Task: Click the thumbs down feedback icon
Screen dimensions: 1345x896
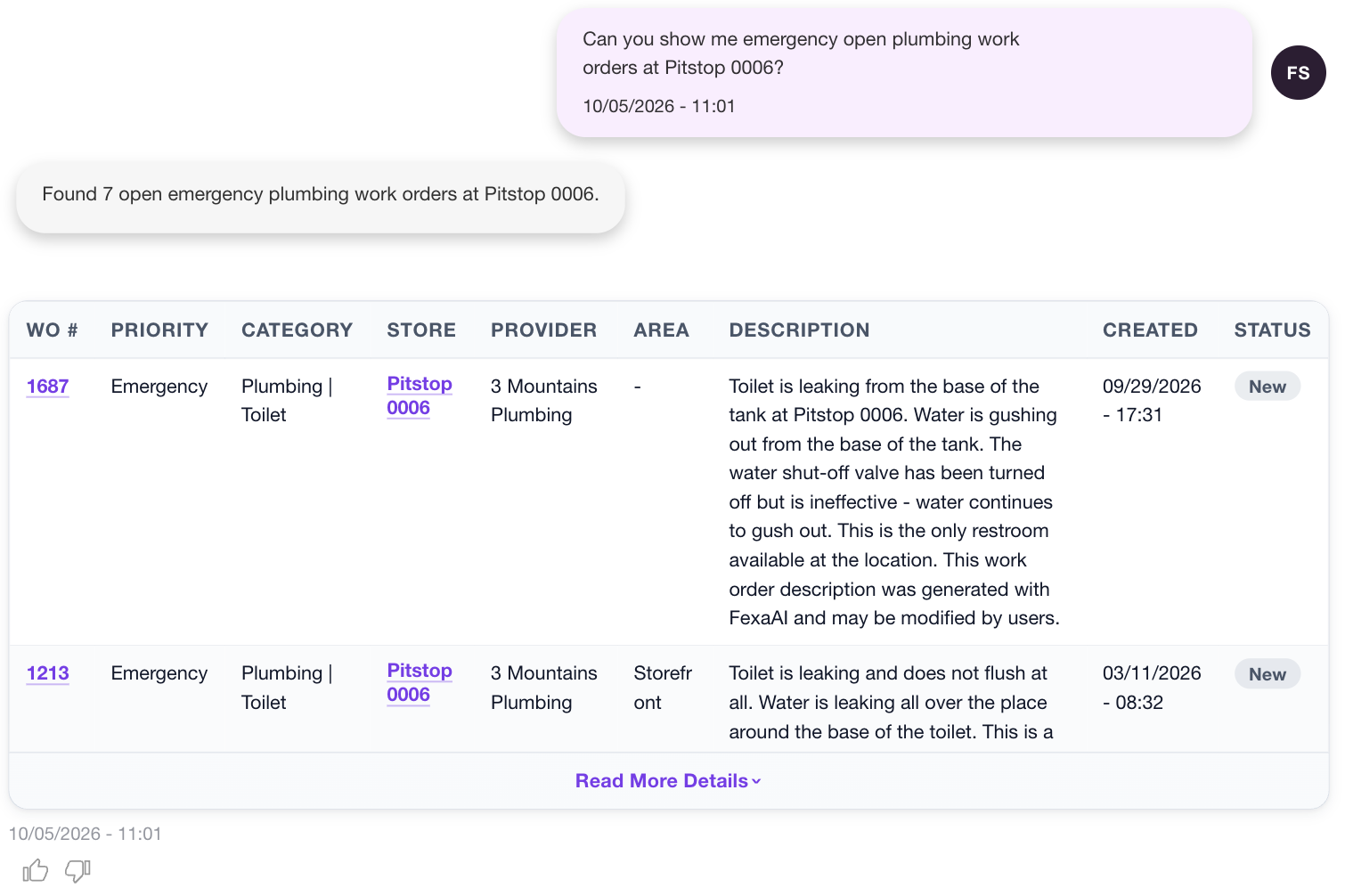Action: 77,870
